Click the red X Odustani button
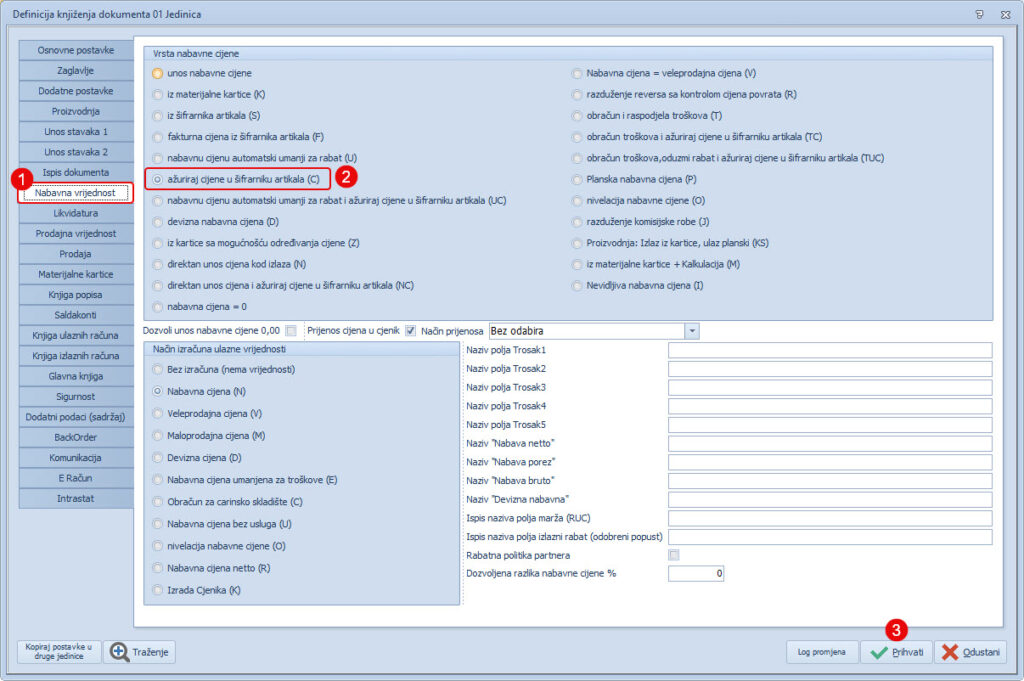The height and width of the screenshot is (681, 1024). 970,652
